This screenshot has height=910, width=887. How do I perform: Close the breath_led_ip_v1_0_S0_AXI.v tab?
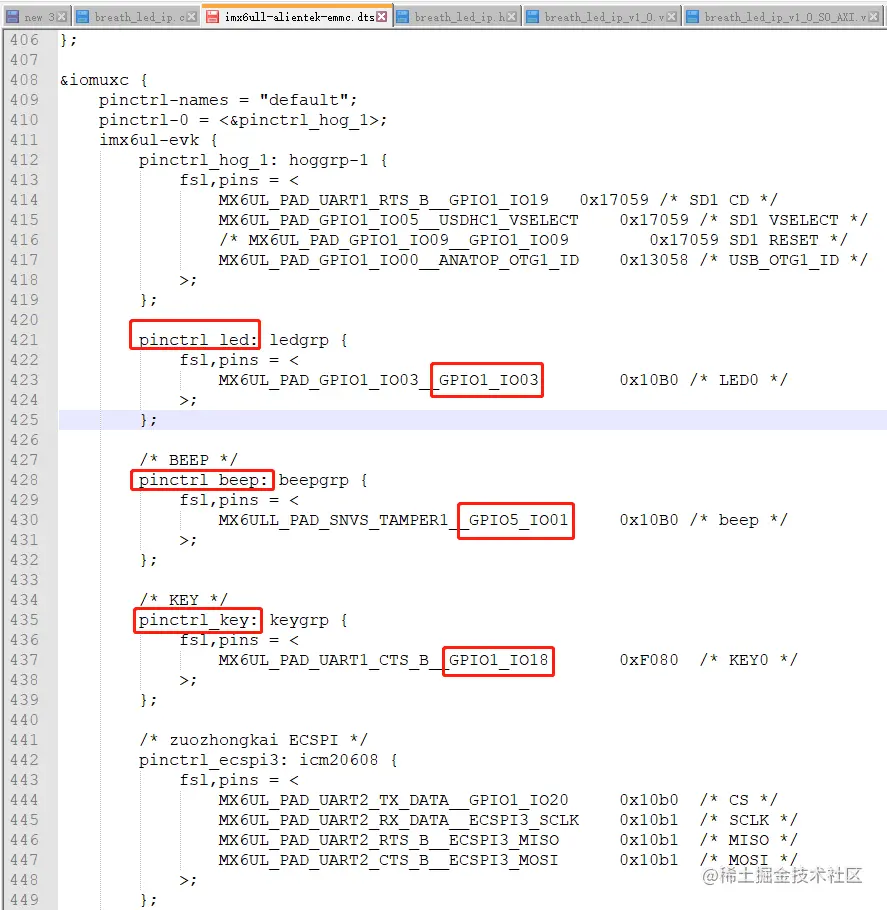[x=874, y=17]
